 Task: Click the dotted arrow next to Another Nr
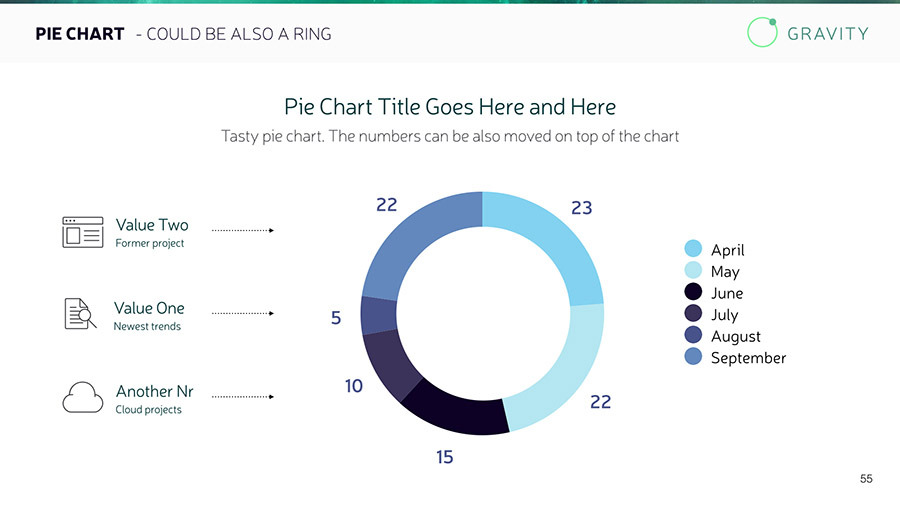click(243, 397)
